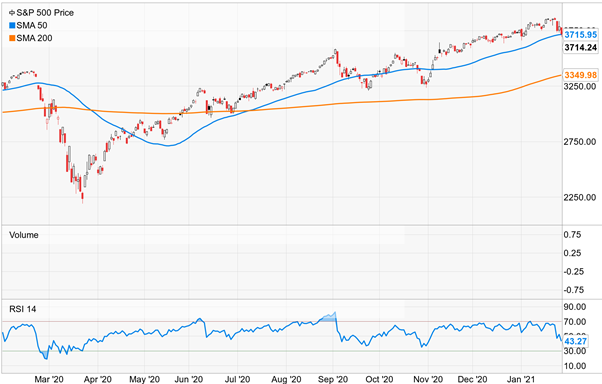
Task: Click the 2250.00 price axis label
Action: 580,197
